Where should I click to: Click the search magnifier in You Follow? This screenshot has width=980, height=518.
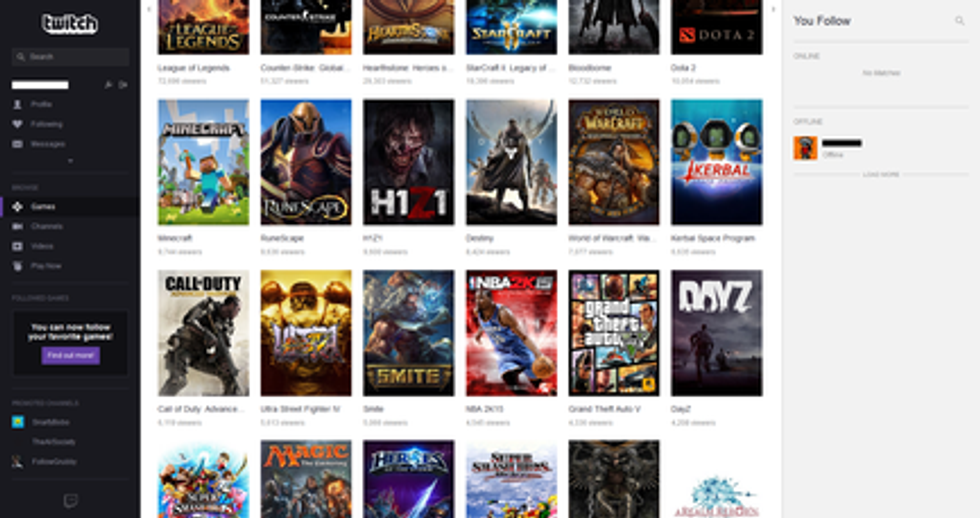[x=960, y=21]
